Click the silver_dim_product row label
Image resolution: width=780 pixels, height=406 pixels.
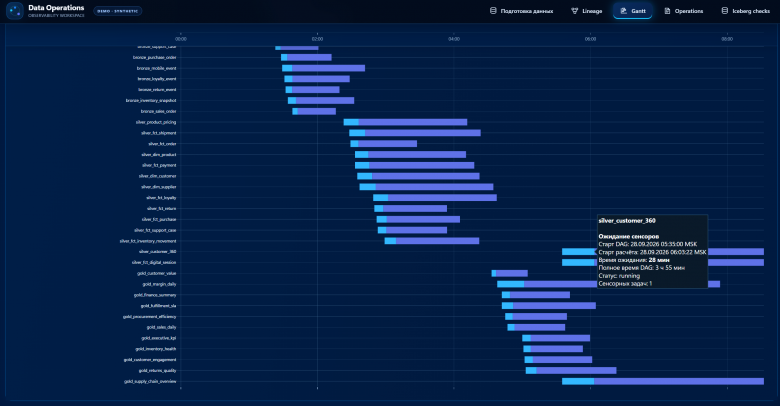point(159,155)
